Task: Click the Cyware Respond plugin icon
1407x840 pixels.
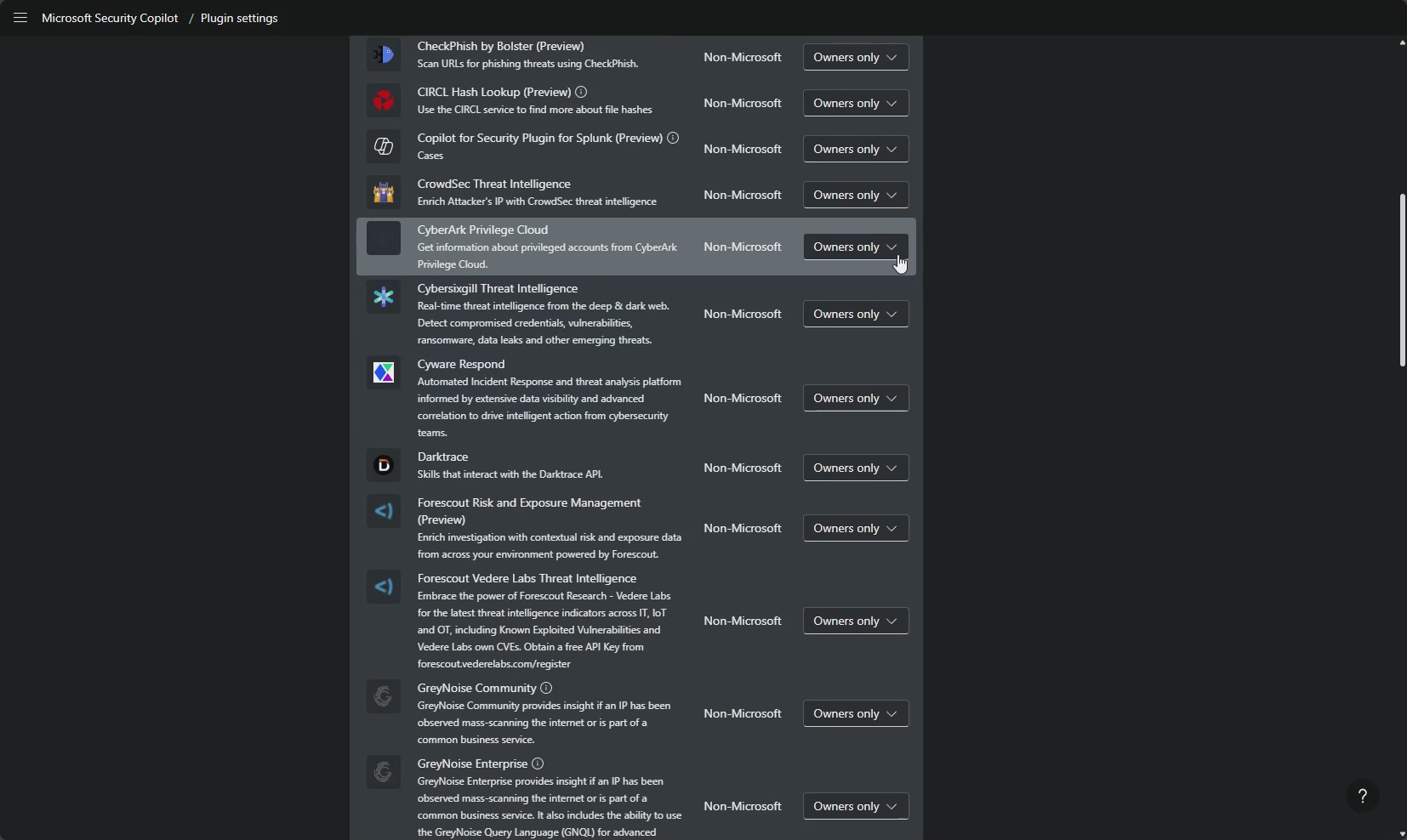Action: click(384, 372)
